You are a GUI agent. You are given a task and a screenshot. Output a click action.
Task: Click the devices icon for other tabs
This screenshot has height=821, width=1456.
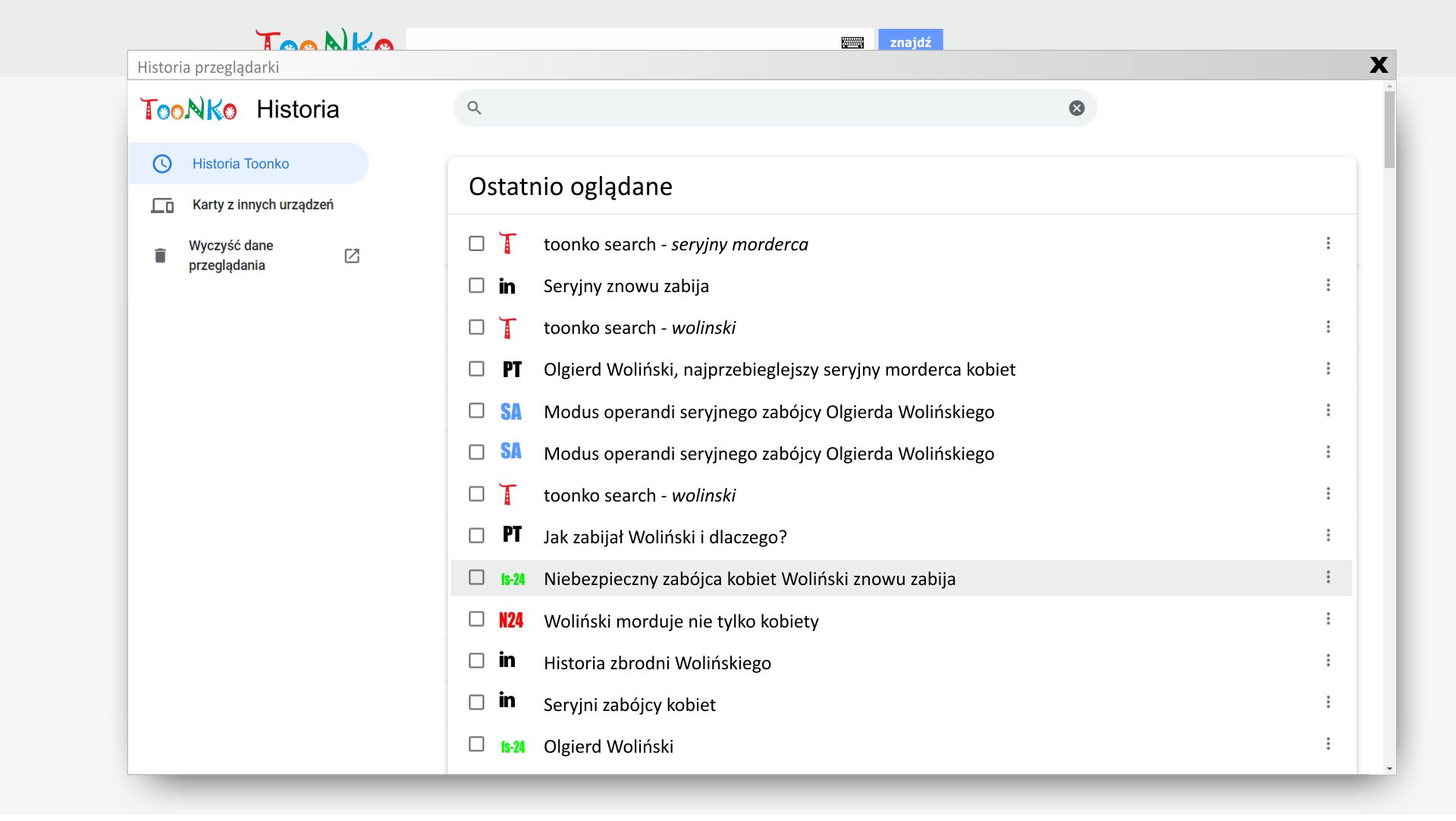[x=162, y=205]
